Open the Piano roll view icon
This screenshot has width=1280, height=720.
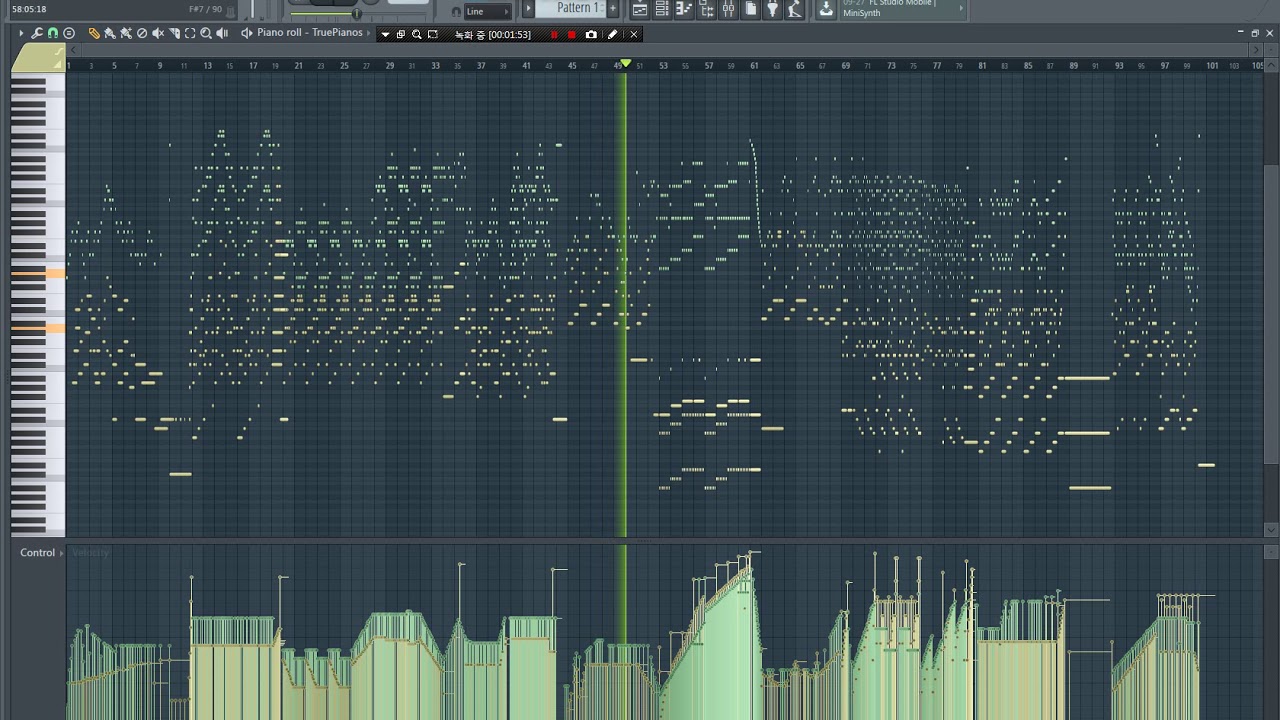point(684,9)
